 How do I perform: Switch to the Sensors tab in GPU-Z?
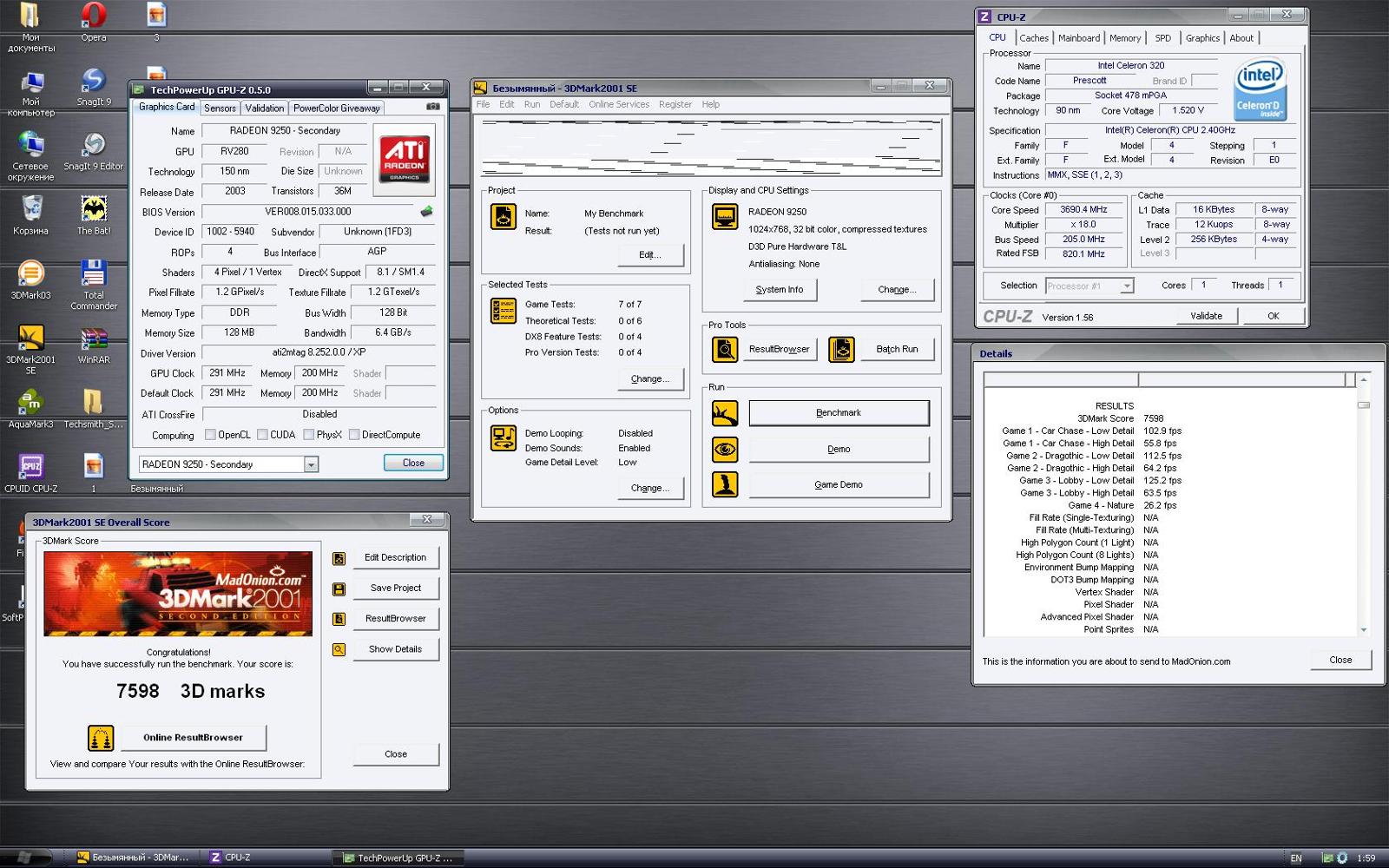point(220,108)
